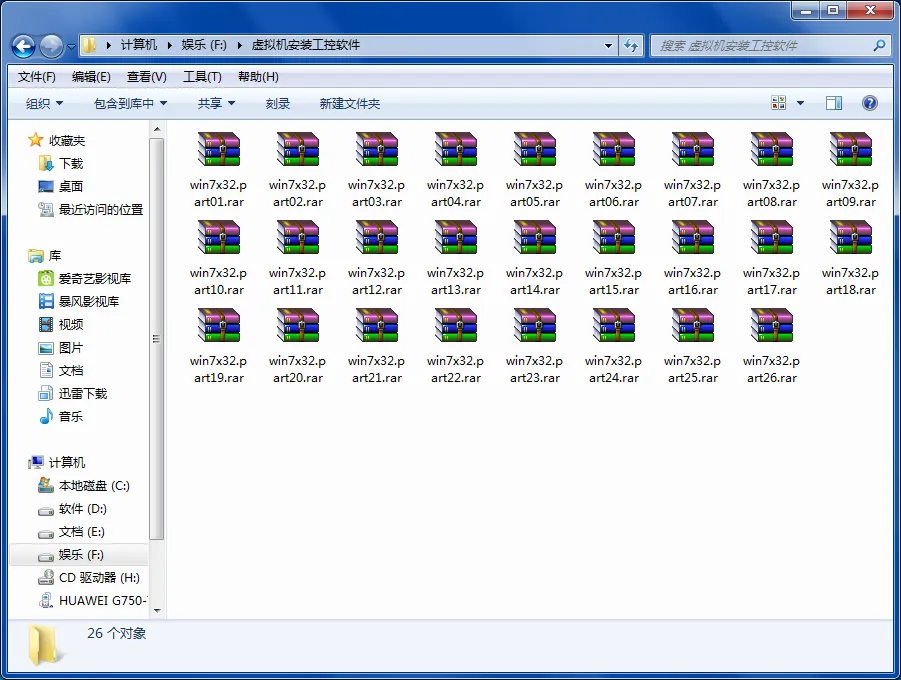Select the win7x32.part01.rar file icon
Screen dimensions: 901x680
click(218, 149)
